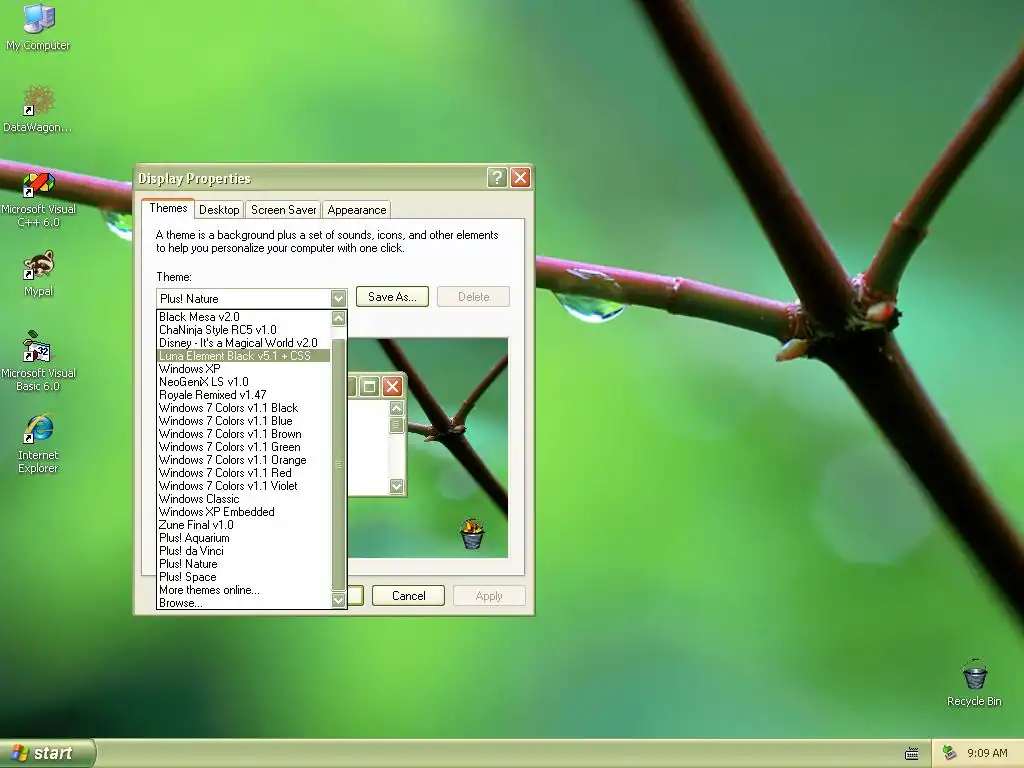
Task: Click the on-screen keyboard tray icon
Action: point(912,754)
